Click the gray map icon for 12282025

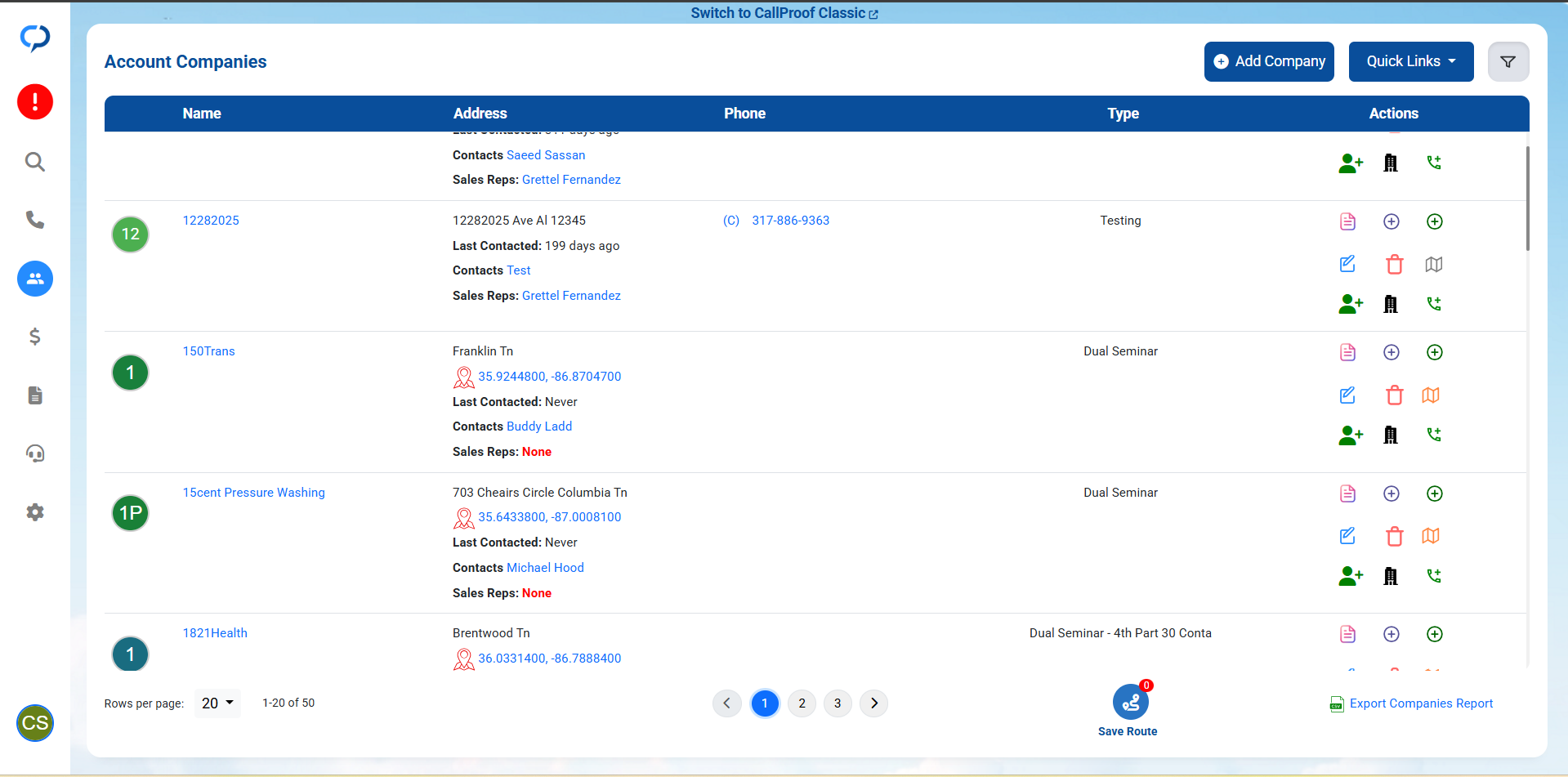tap(1434, 264)
